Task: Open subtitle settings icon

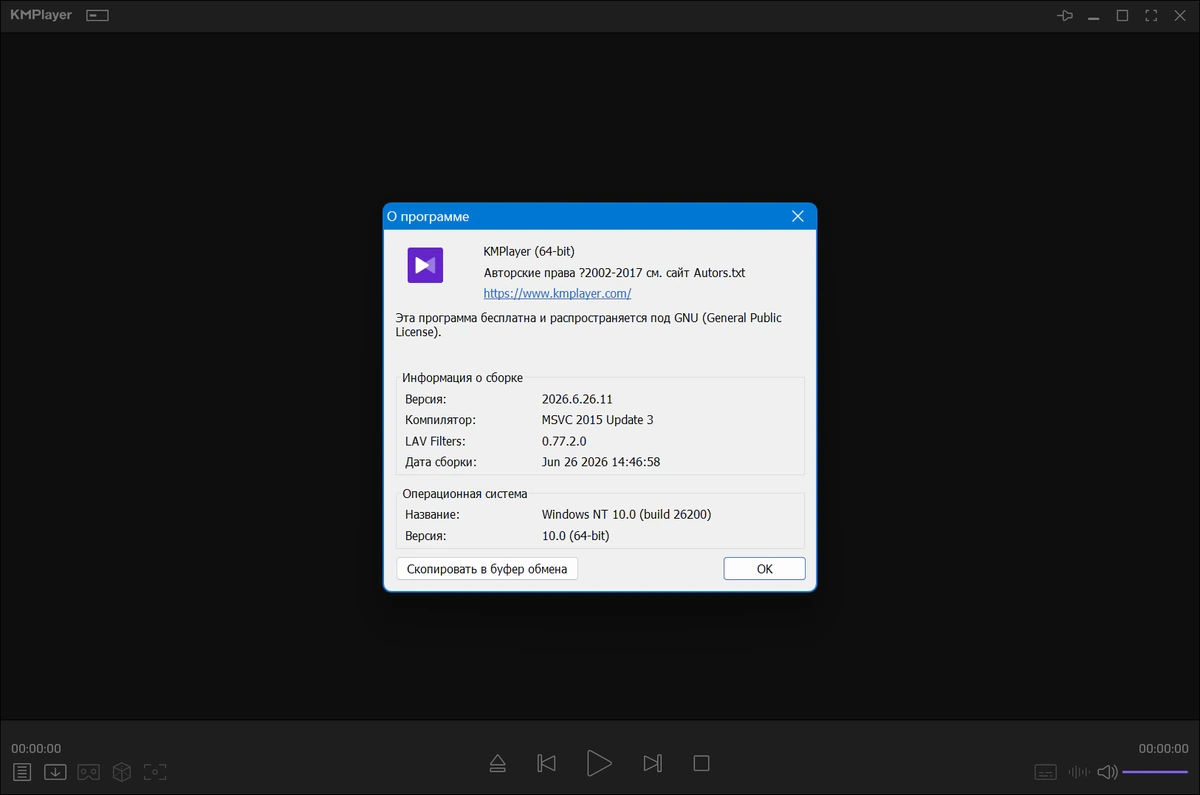Action: (x=1045, y=772)
